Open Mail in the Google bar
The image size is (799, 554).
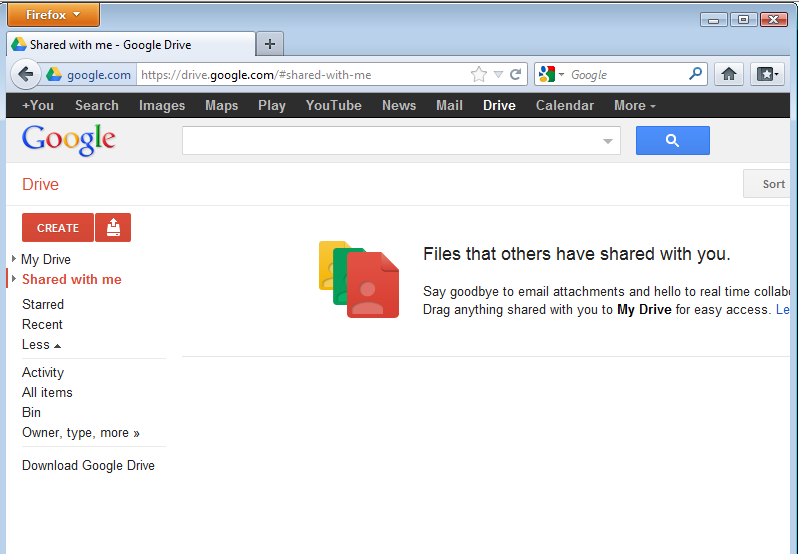(x=449, y=105)
